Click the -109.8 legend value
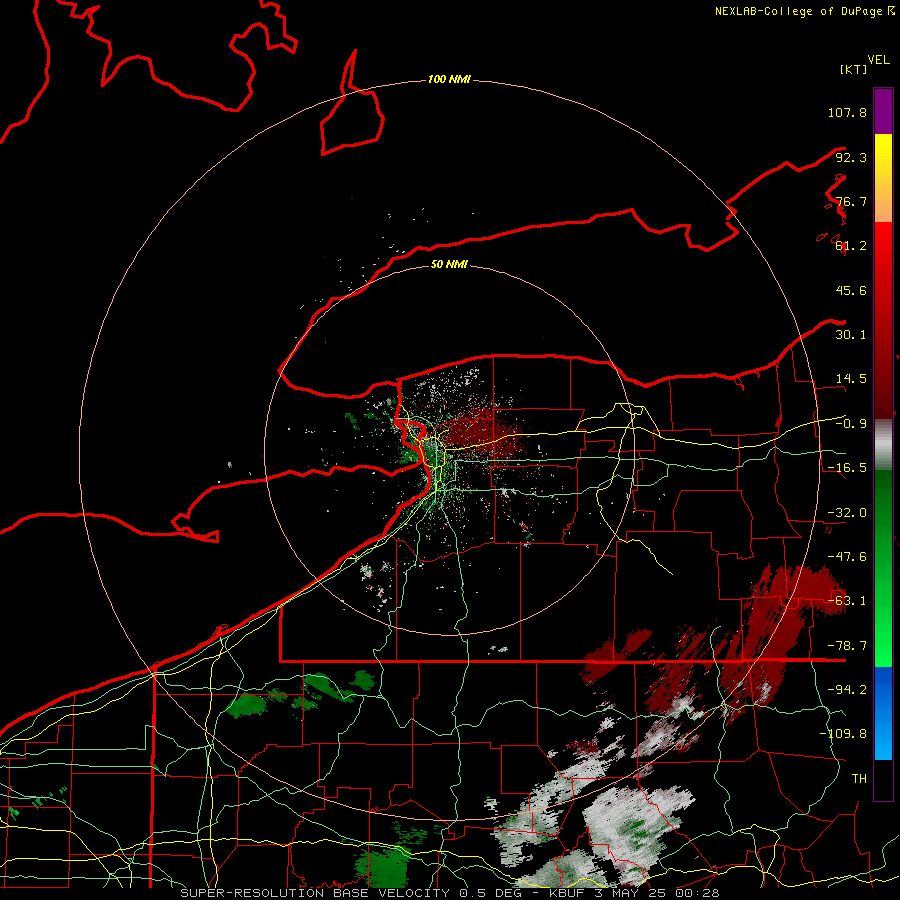The height and width of the screenshot is (900, 900). 843,734
